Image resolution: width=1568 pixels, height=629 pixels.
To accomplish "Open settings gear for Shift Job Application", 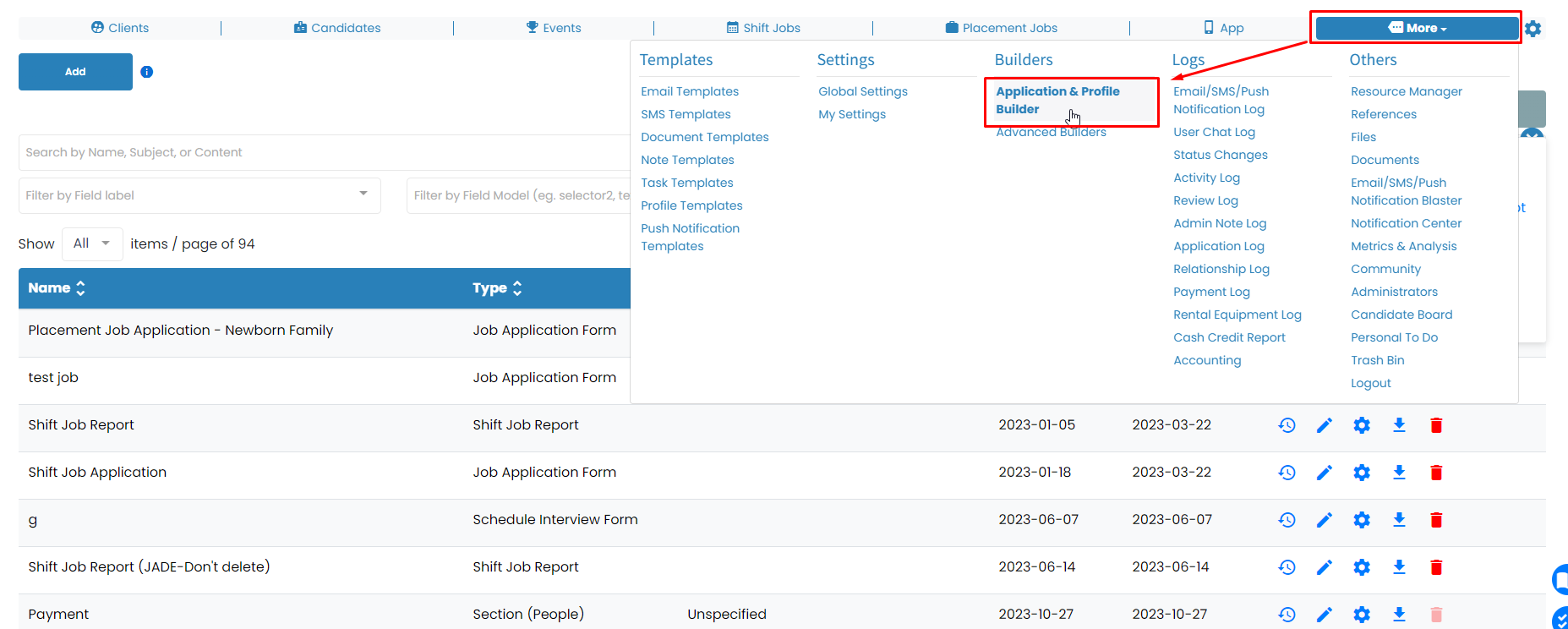I will pos(1362,473).
